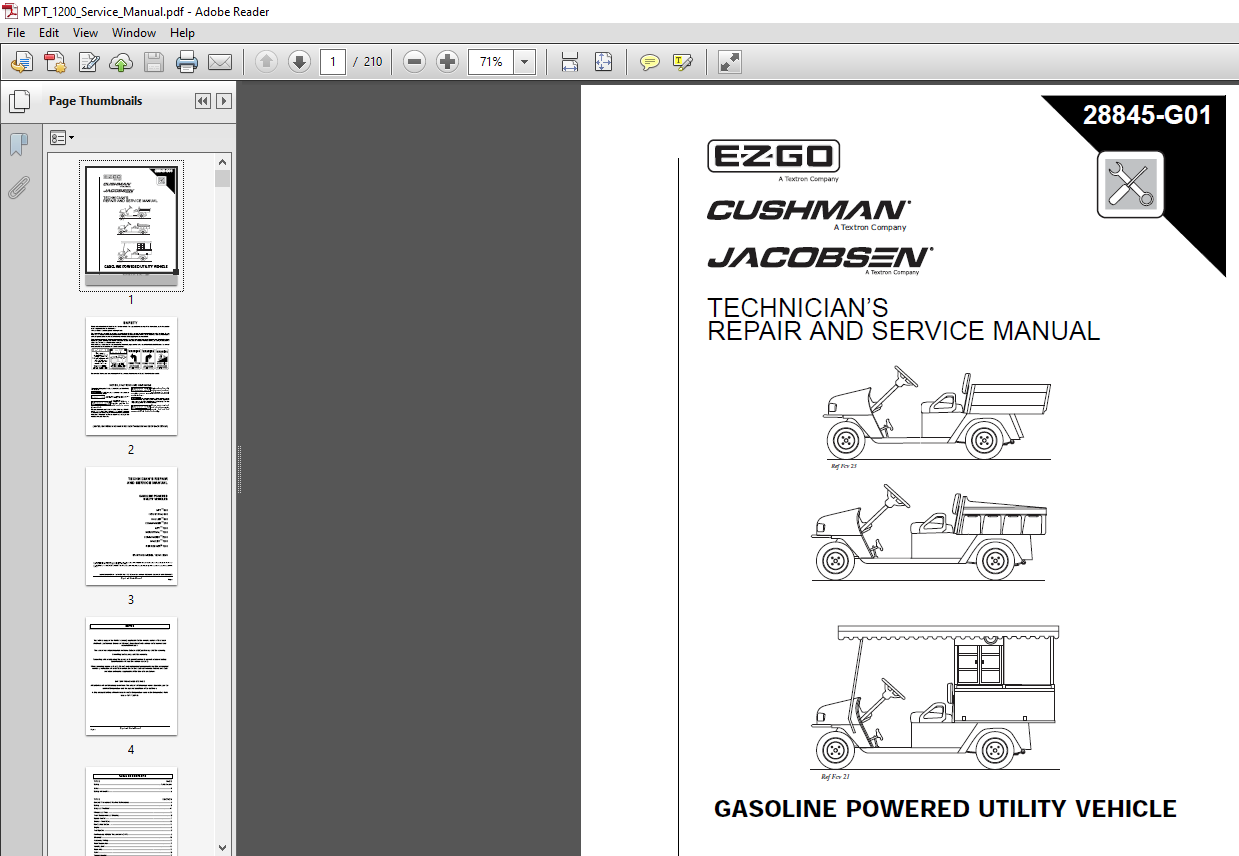The image size is (1239, 856).
Task: Open the Window menu
Action: (x=134, y=33)
